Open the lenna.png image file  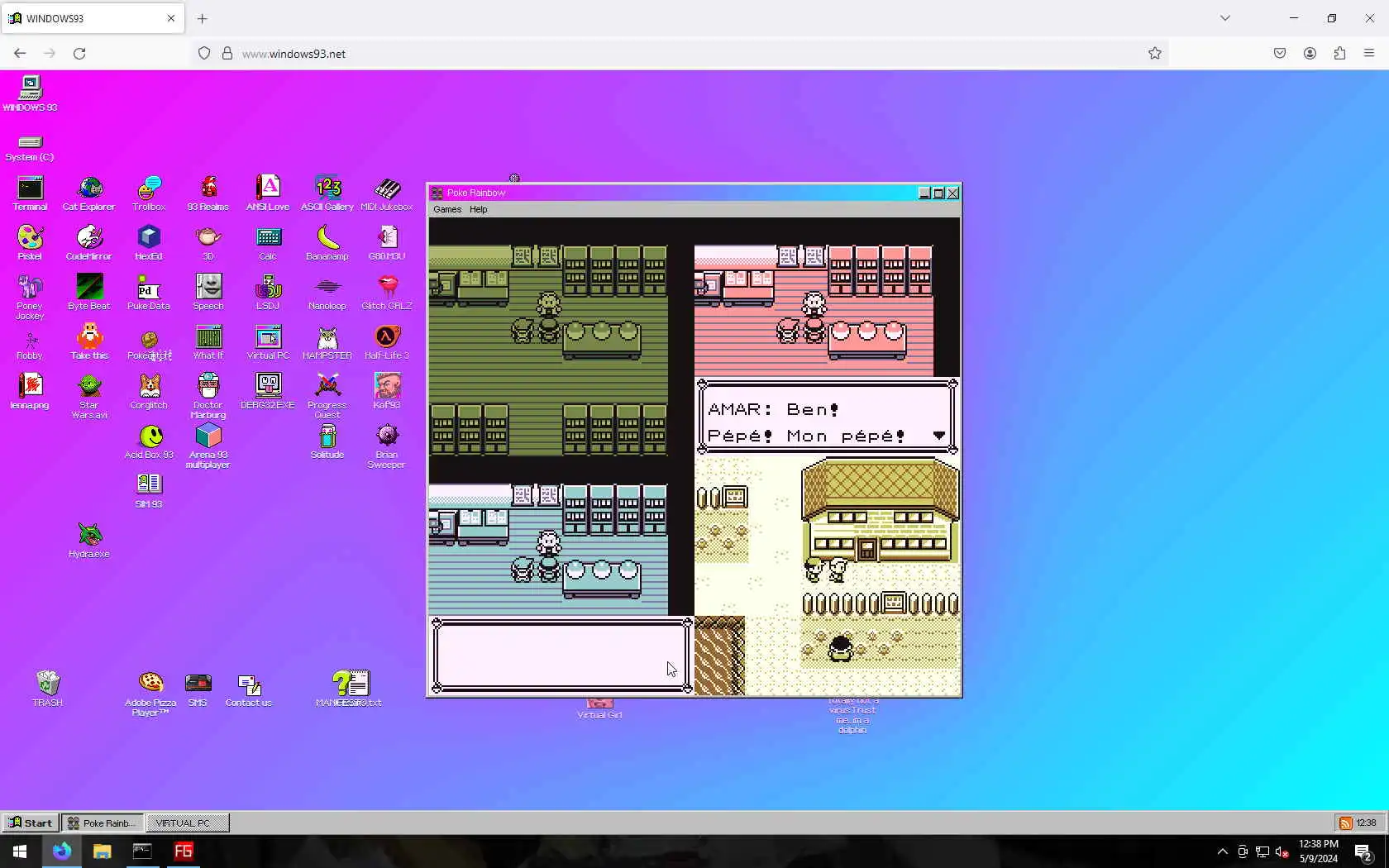pos(30,392)
